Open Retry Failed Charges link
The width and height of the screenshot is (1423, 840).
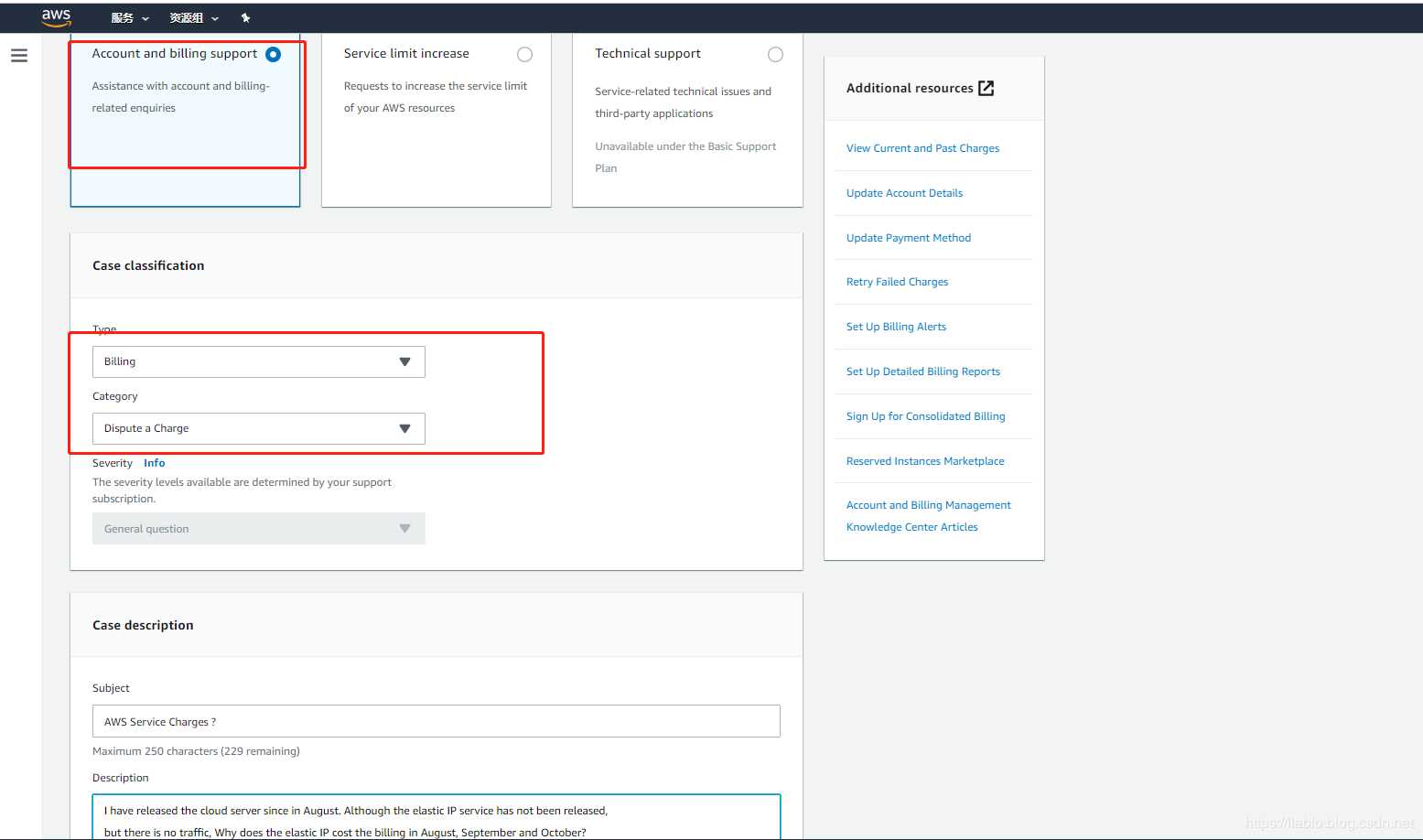[897, 282]
